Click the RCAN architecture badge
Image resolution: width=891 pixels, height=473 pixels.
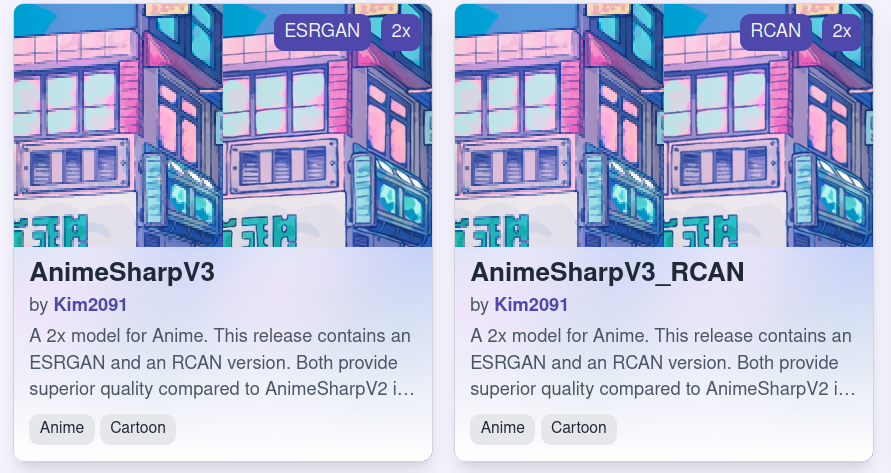click(x=776, y=31)
